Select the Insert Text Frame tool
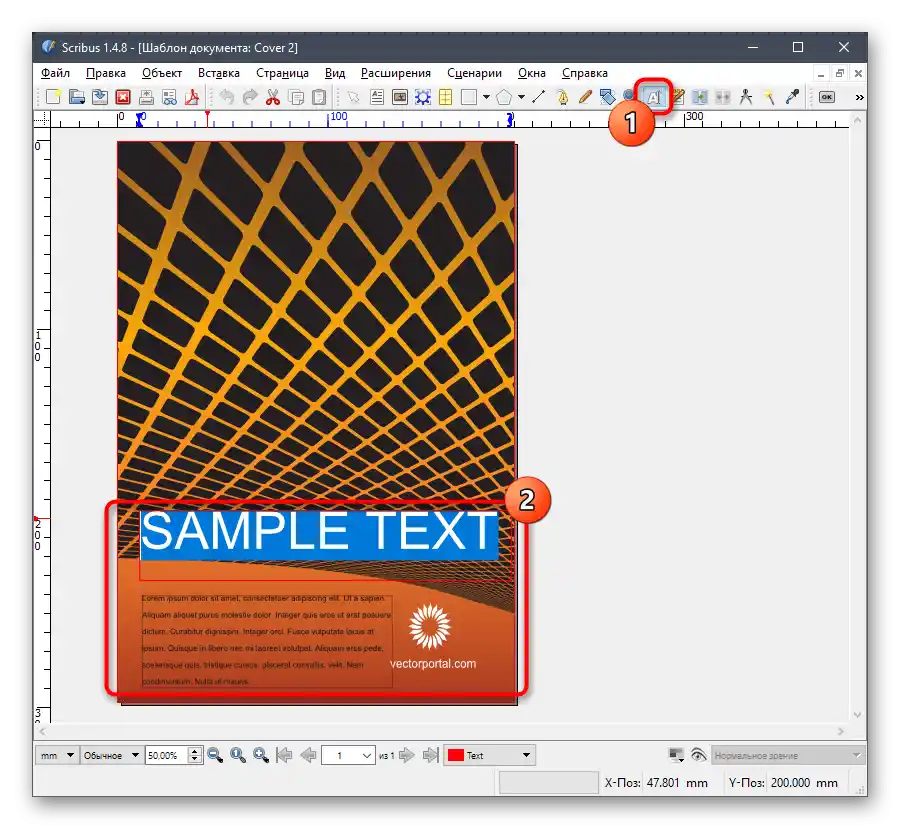 pos(377,97)
